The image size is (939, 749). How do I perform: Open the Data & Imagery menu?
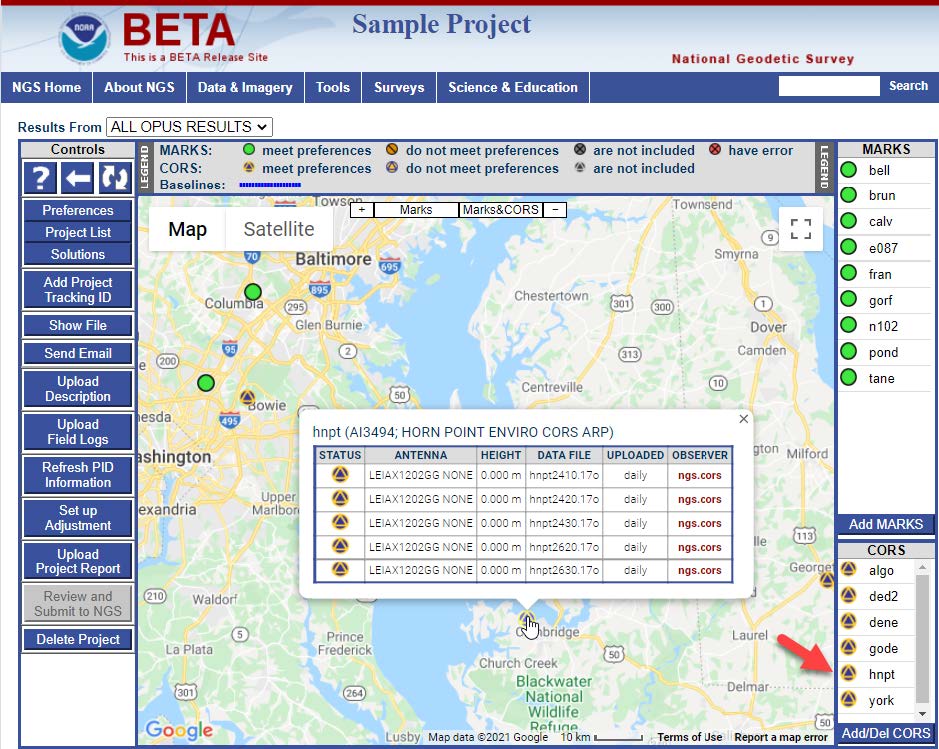point(245,87)
